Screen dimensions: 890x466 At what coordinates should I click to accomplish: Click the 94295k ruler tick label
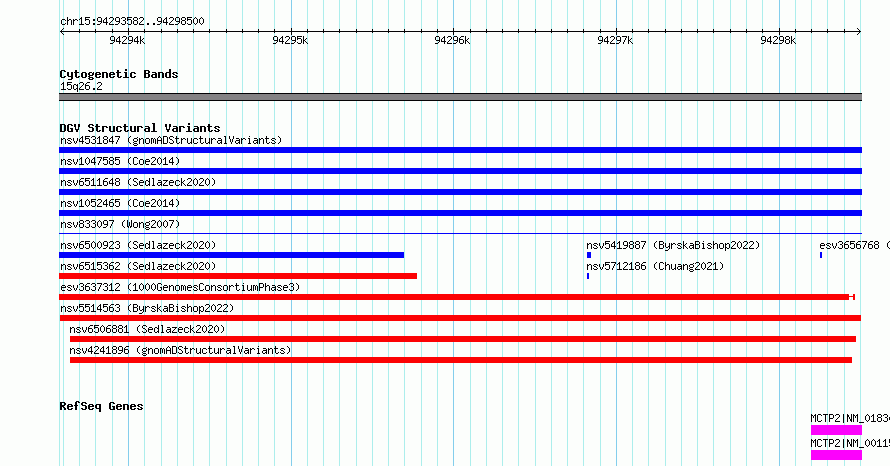point(290,40)
